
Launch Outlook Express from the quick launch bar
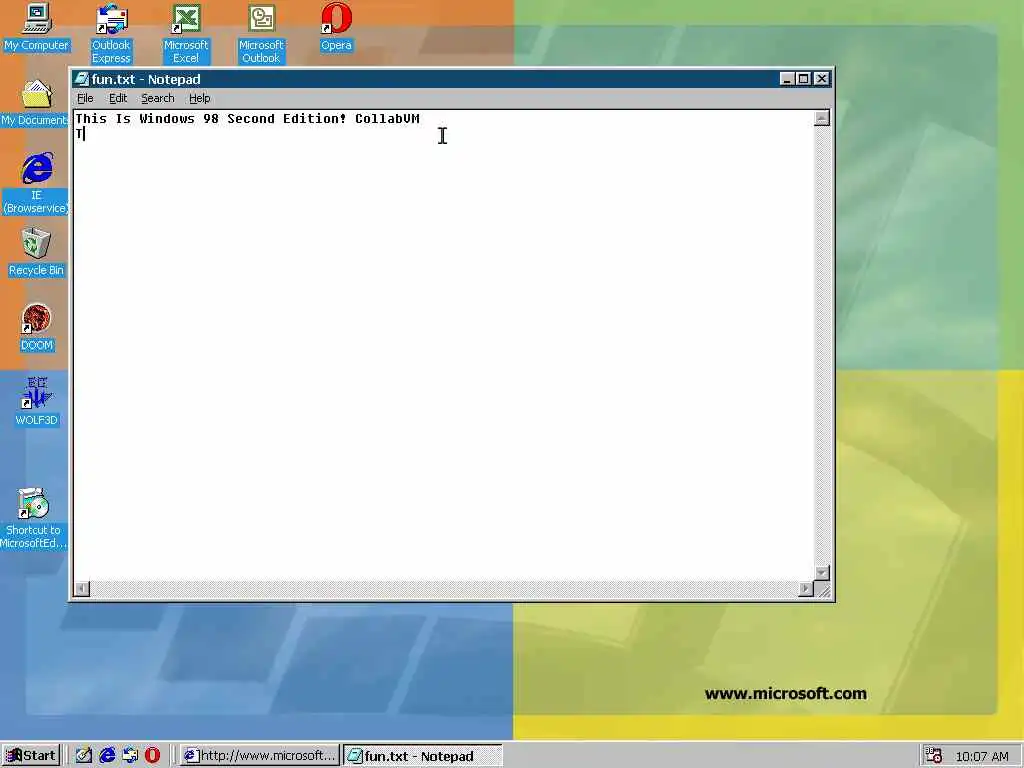click(130, 756)
